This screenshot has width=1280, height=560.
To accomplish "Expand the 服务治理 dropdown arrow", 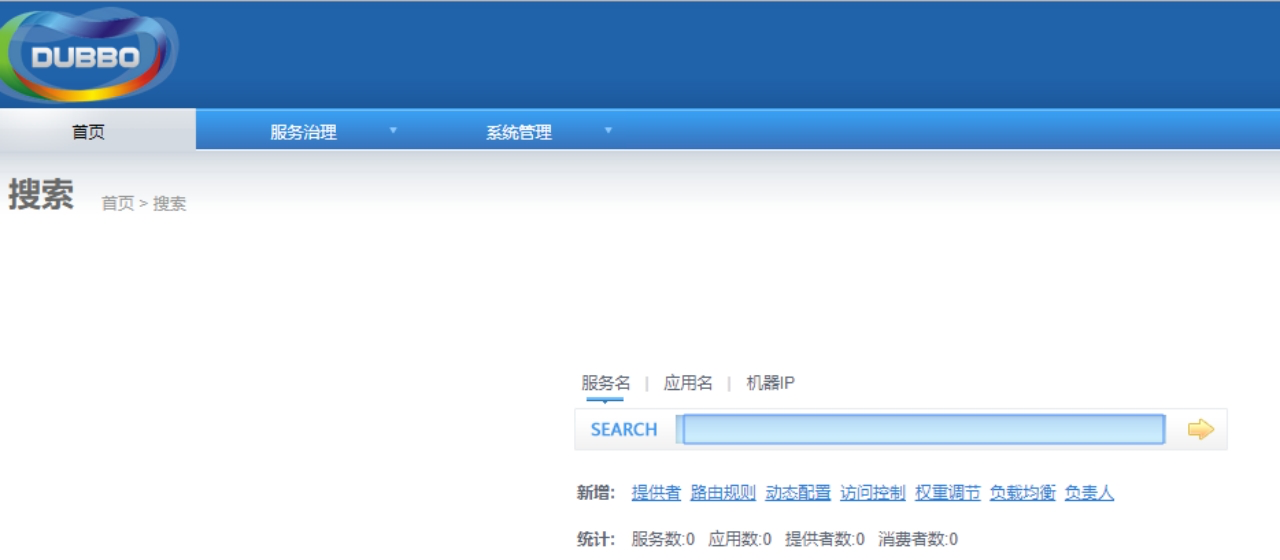I will 393,130.
